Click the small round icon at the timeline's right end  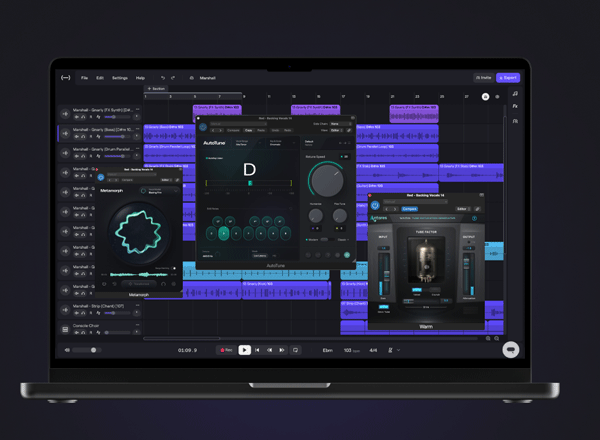[x=497, y=97]
